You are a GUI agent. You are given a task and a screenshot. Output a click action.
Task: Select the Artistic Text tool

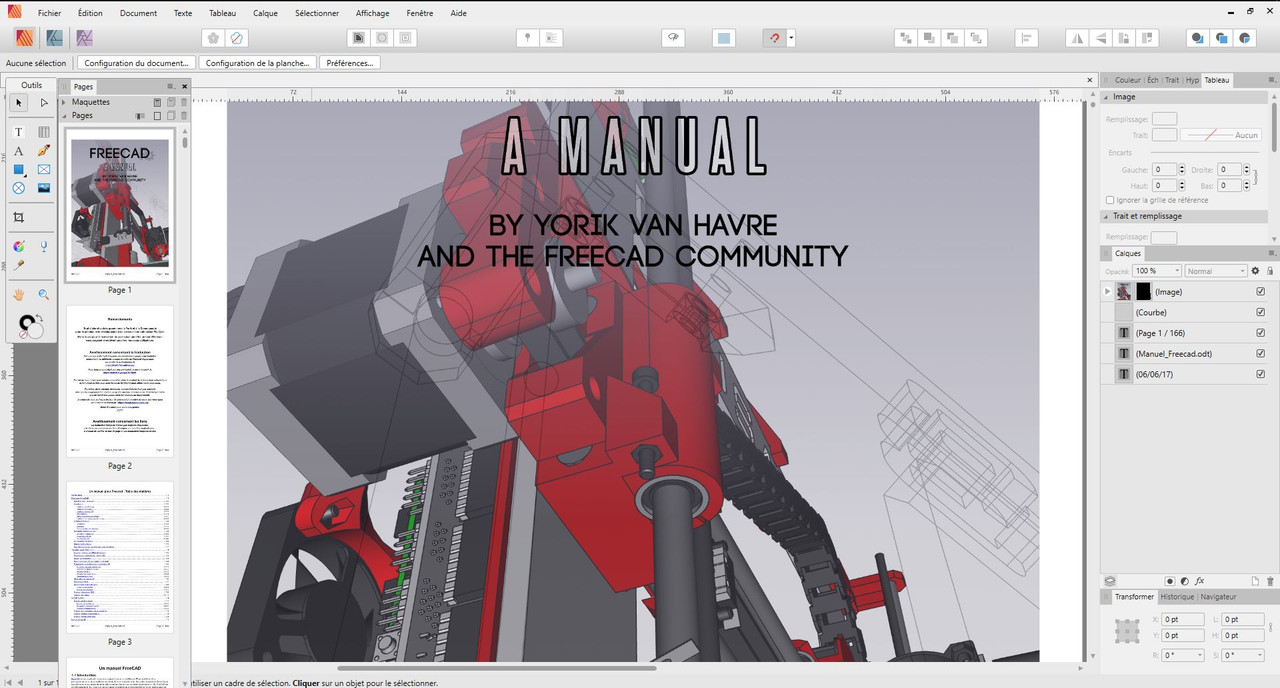[x=19, y=151]
